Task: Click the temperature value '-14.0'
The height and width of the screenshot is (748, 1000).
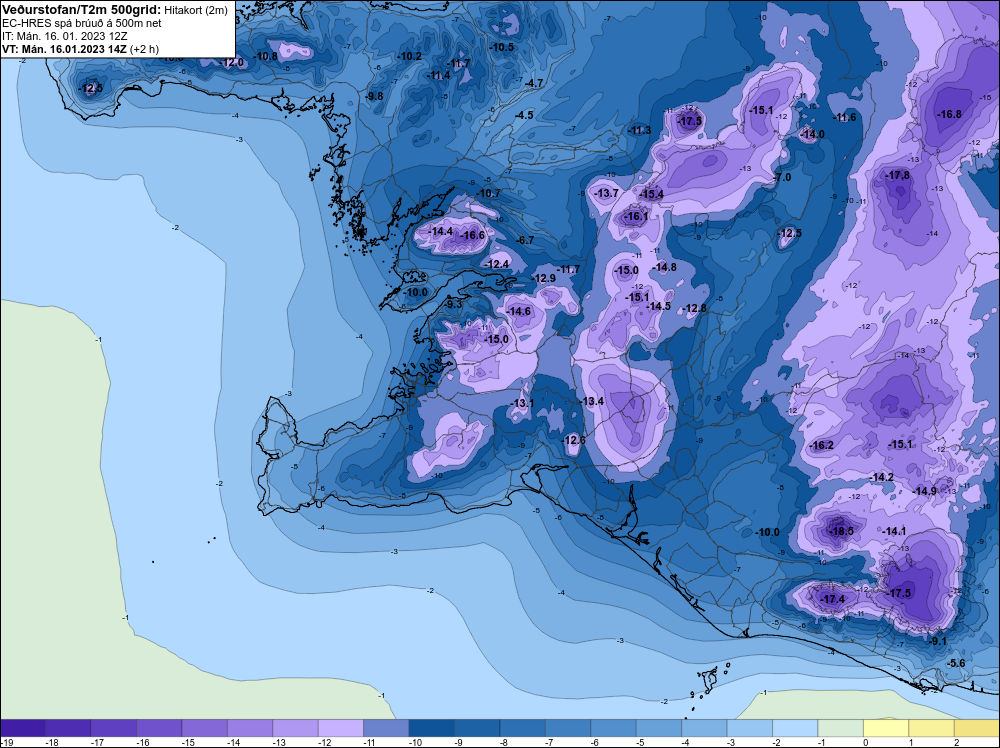Action: pos(812,135)
